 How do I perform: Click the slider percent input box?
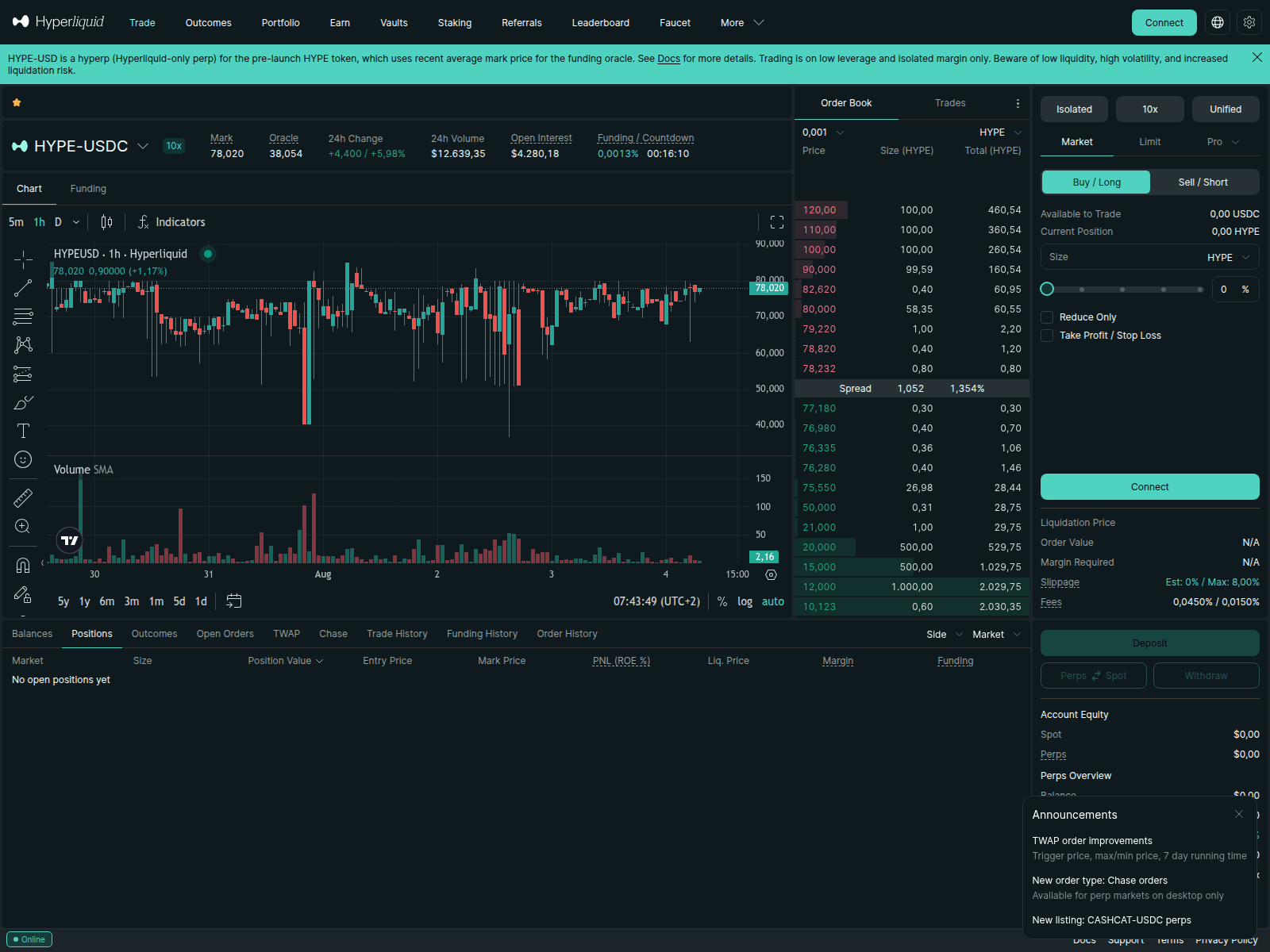tap(1235, 290)
